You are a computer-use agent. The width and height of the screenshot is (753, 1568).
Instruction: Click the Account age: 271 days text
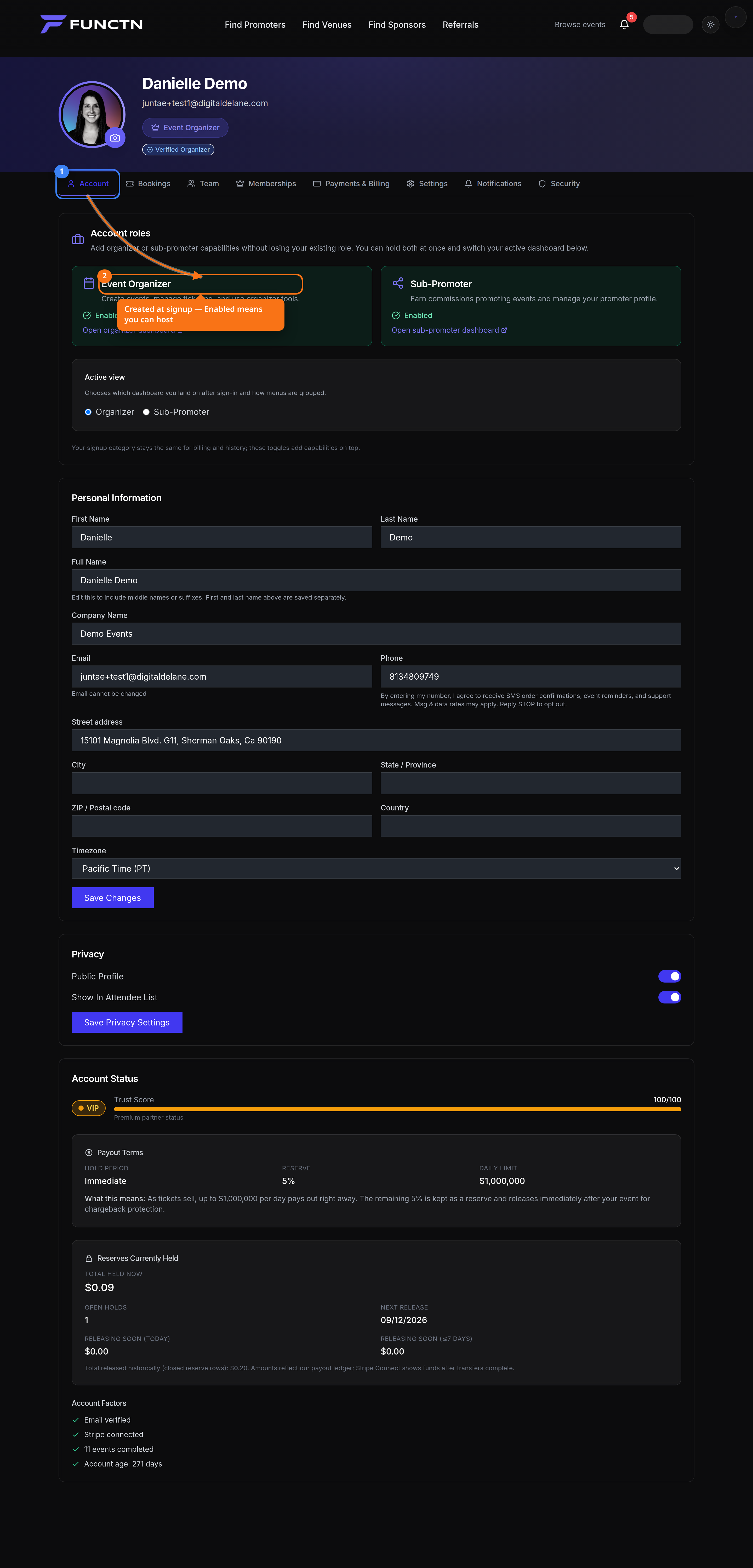[123, 1464]
